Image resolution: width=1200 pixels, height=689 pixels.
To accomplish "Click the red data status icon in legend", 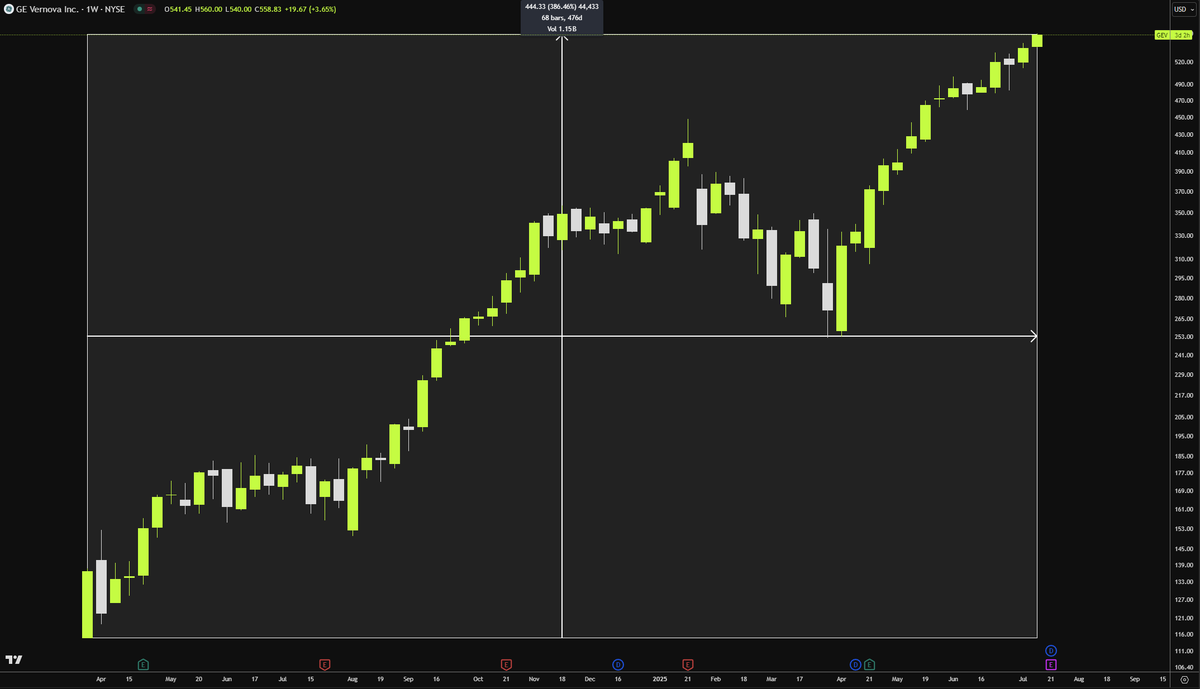I will (150, 8).
